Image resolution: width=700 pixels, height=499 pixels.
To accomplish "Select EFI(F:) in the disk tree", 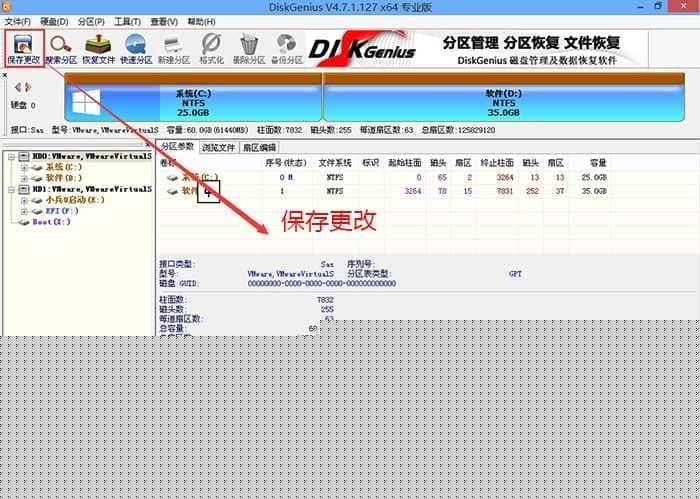I will coord(62,211).
